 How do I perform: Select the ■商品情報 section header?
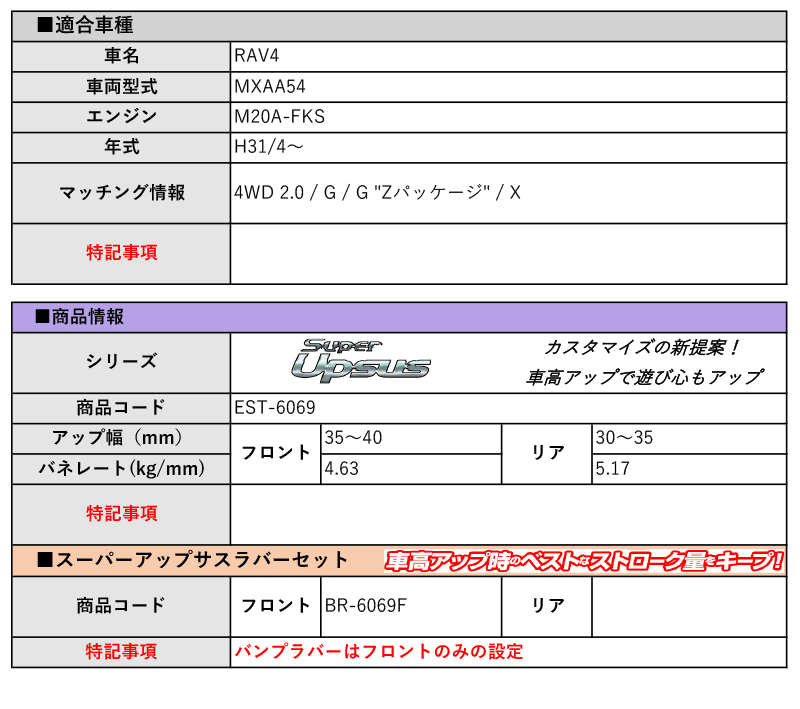pyautogui.click(x=399, y=317)
